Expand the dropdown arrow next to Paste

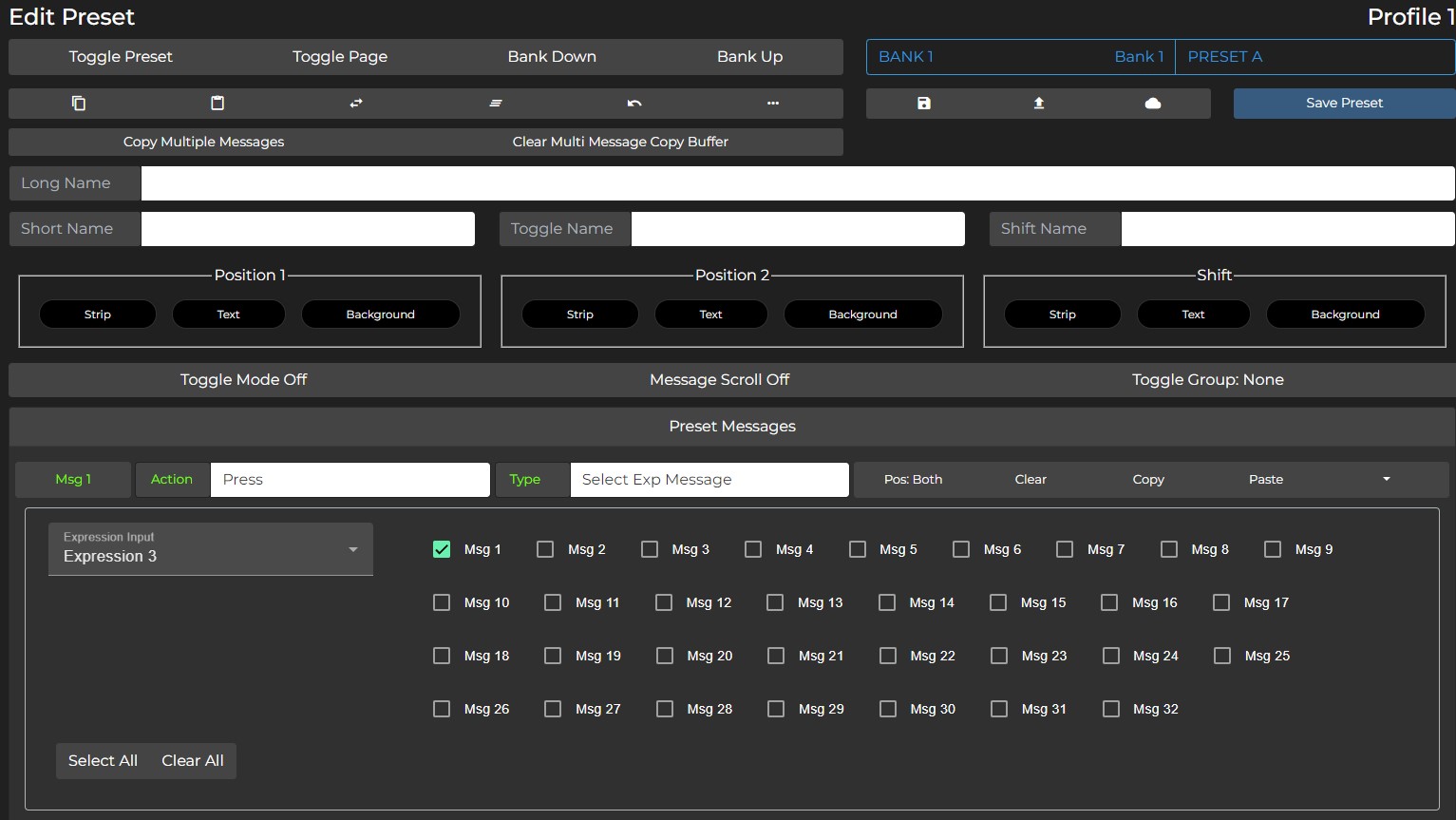[1386, 480]
